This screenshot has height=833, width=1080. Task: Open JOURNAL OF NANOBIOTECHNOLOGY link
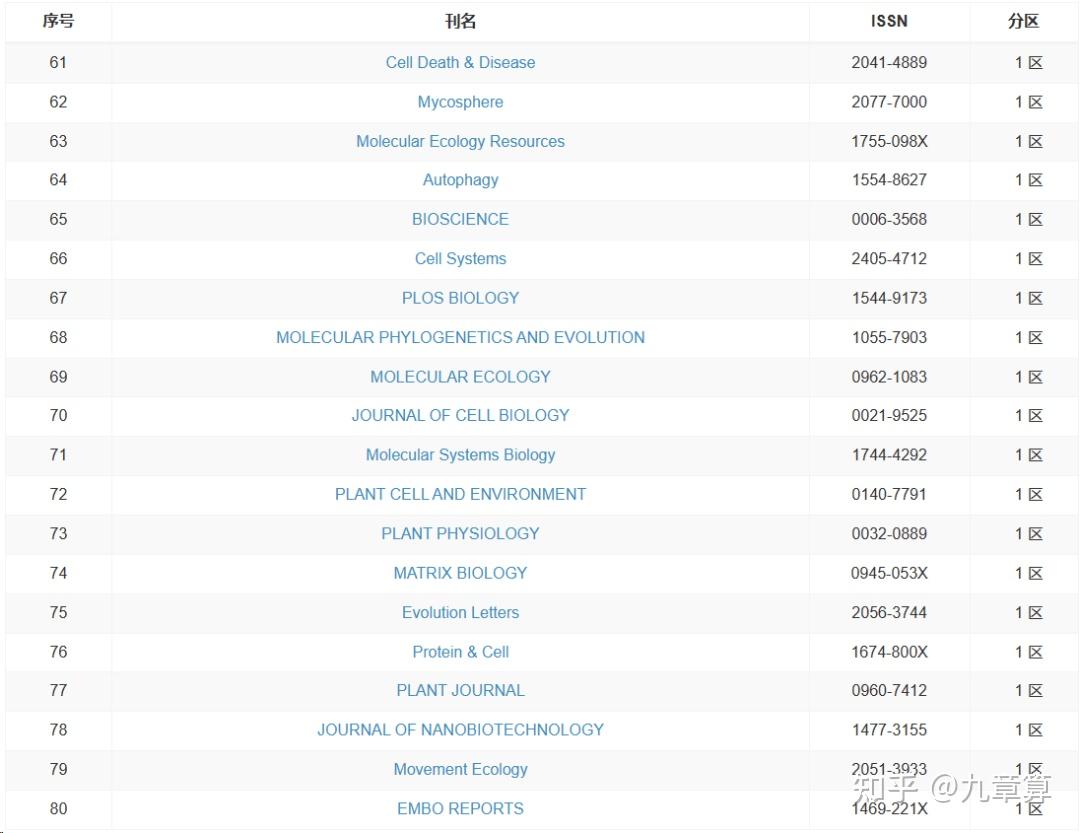pyautogui.click(x=460, y=730)
